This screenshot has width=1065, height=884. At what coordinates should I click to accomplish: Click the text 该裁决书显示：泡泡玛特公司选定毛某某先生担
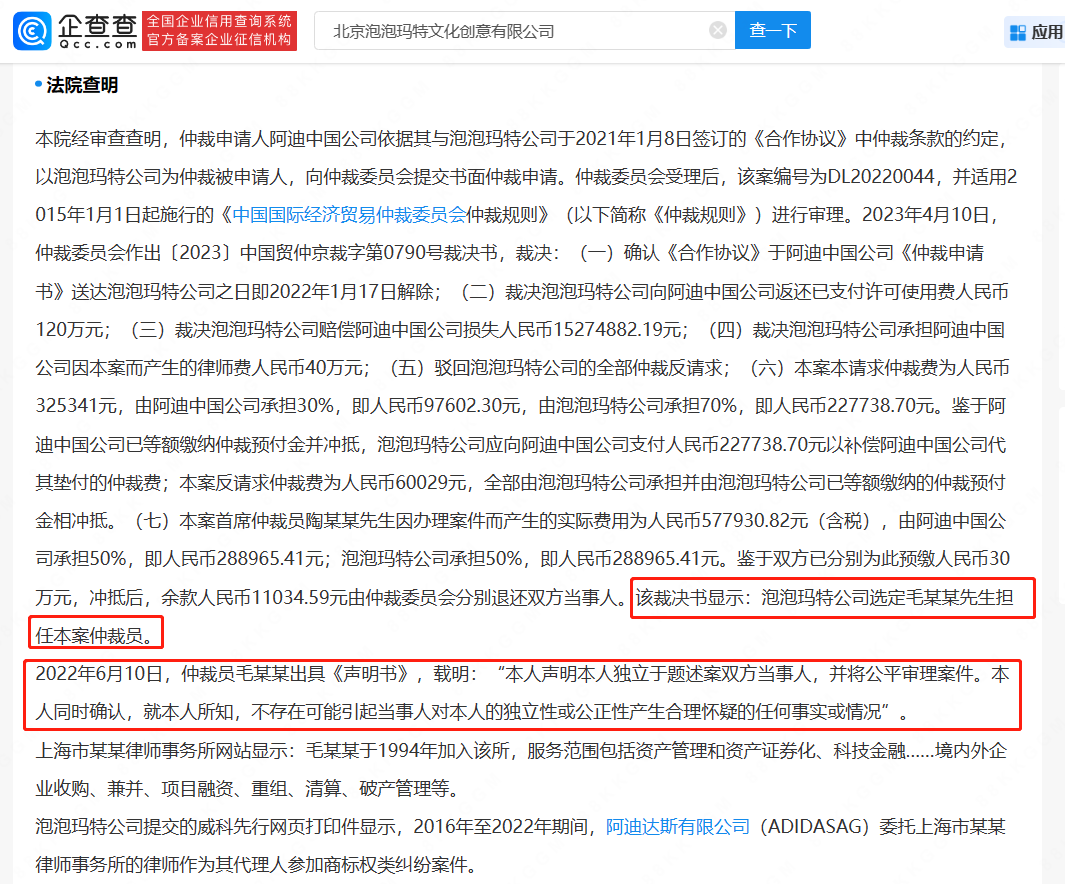825,598
